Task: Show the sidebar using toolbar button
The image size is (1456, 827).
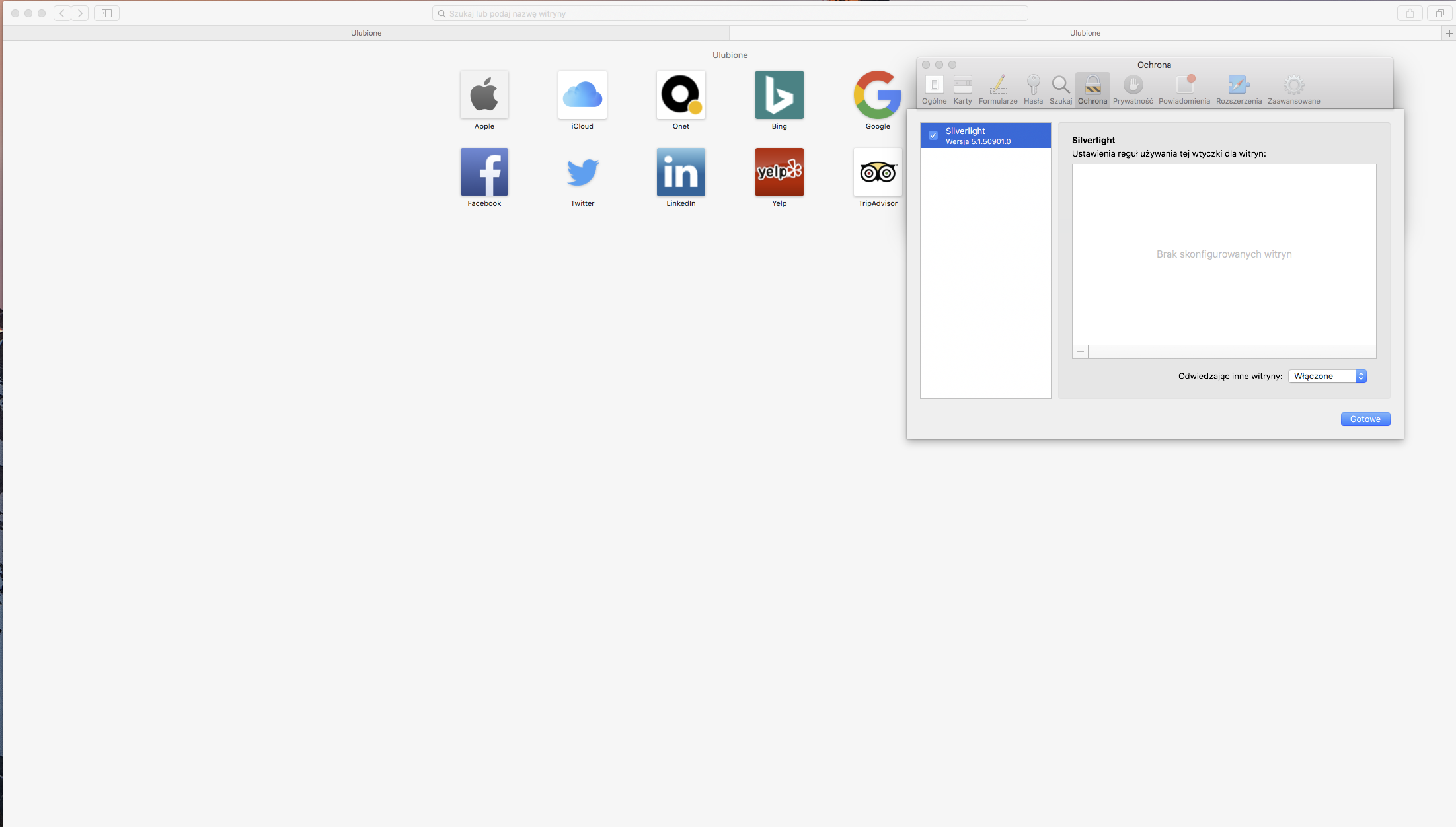Action: coord(106,13)
